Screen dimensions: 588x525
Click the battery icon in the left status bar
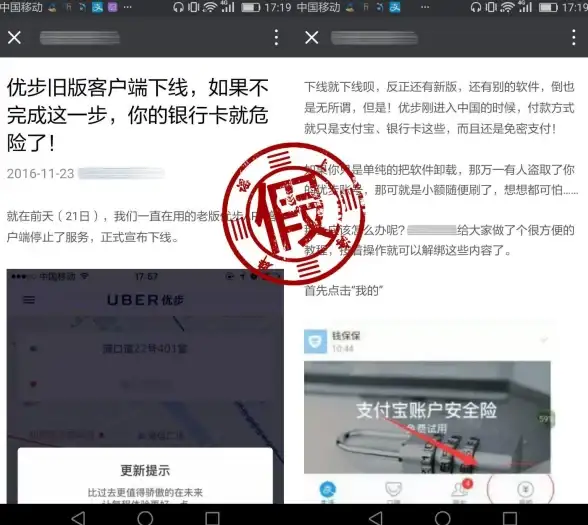tap(250, 8)
